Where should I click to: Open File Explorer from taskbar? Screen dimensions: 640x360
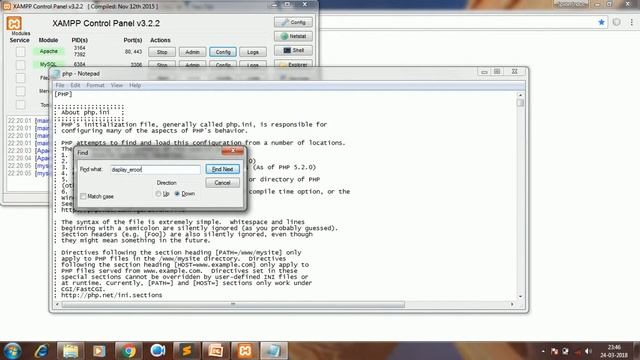tap(70, 351)
